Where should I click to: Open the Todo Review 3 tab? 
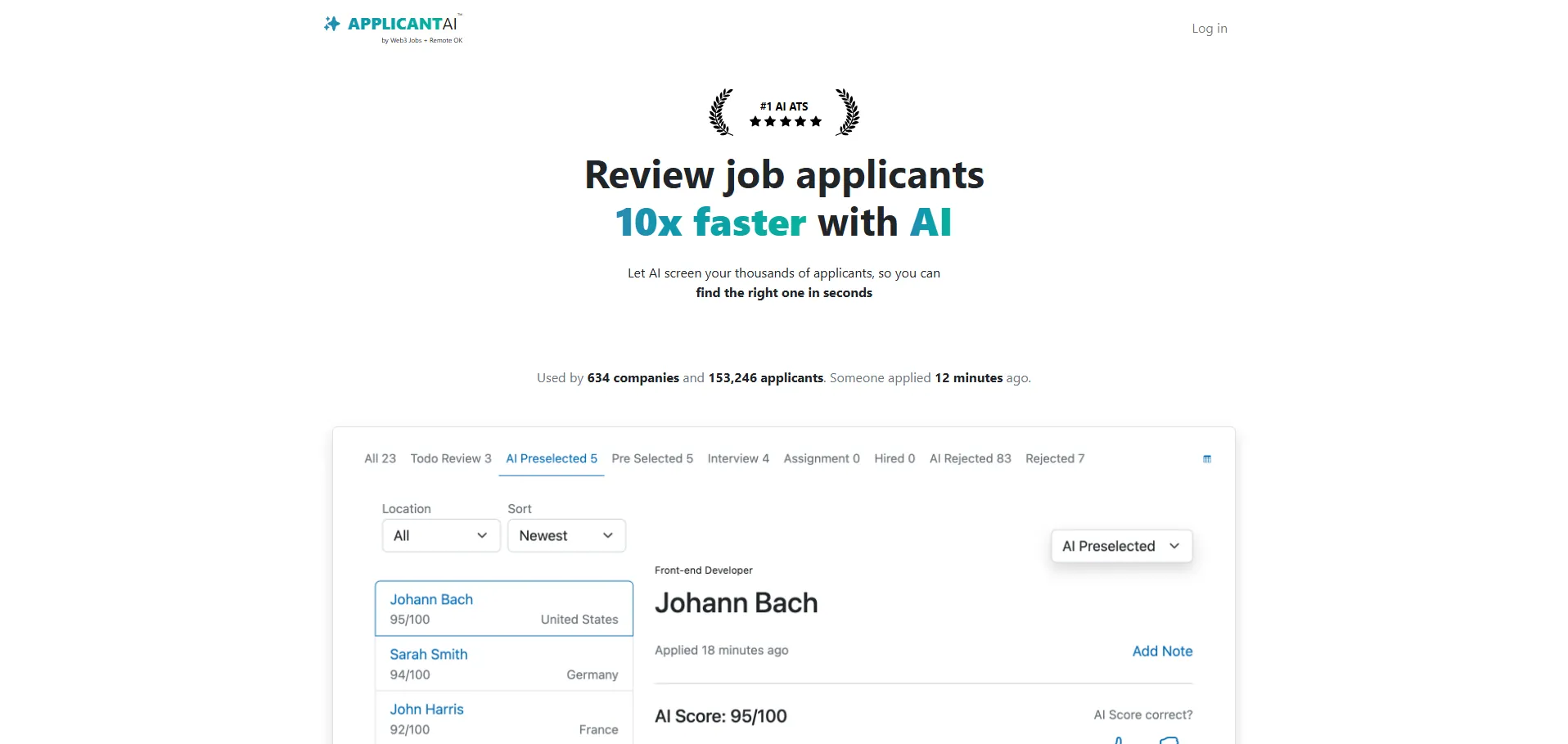[x=451, y=458]
